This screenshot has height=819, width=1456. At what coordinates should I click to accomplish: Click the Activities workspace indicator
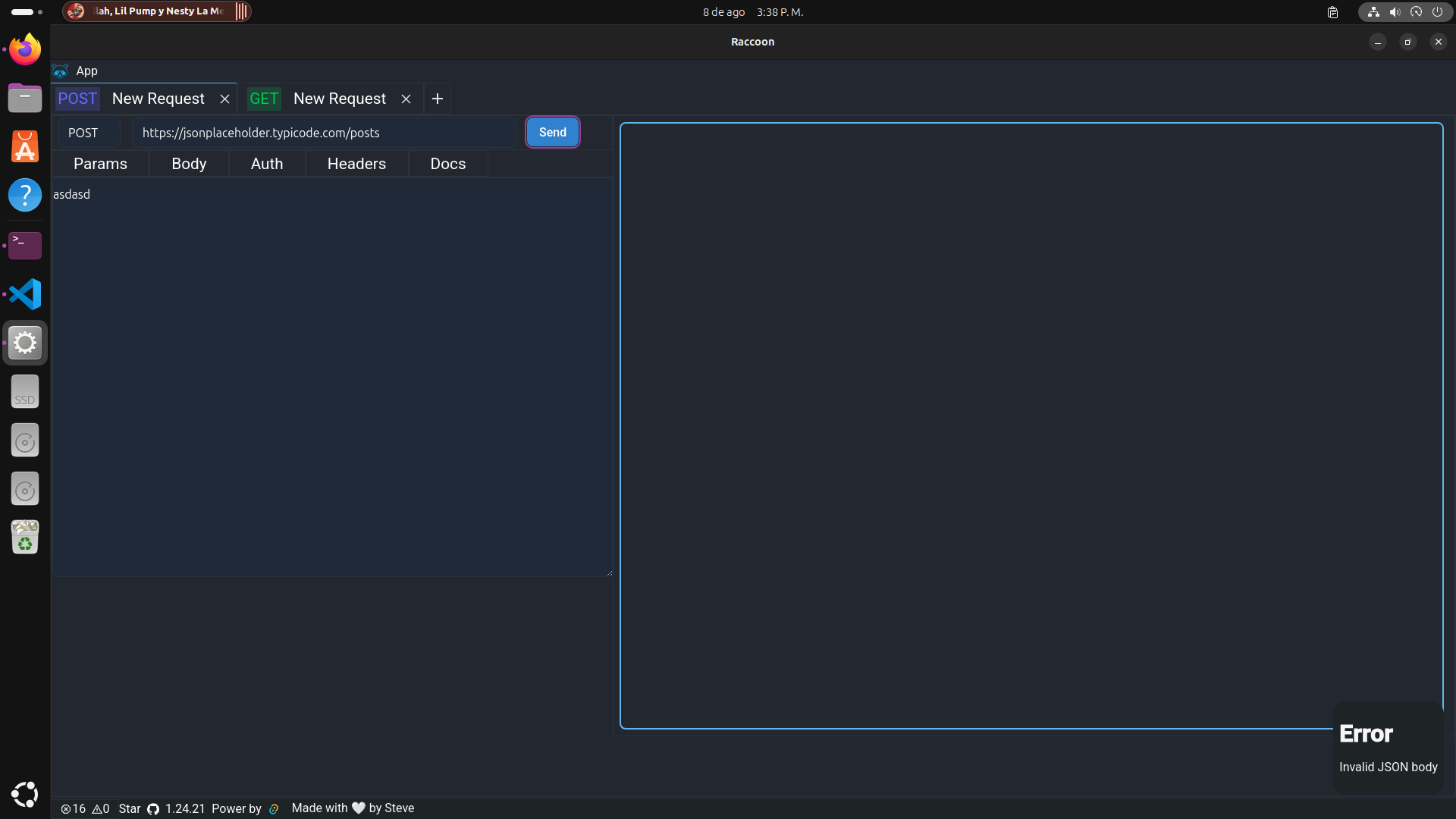tap(27, 12)
